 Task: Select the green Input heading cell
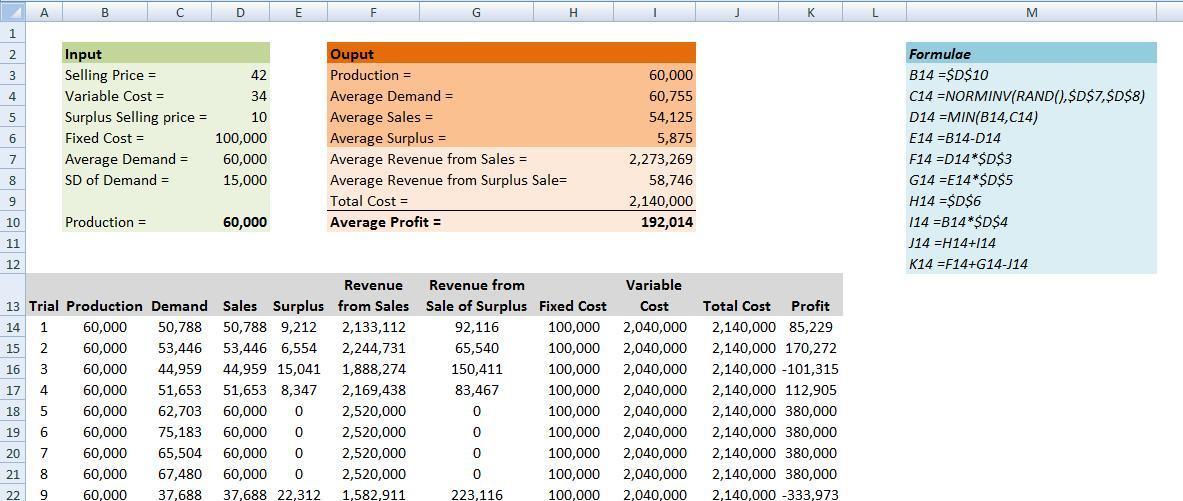pyautogui.click(x=166, y=54)
